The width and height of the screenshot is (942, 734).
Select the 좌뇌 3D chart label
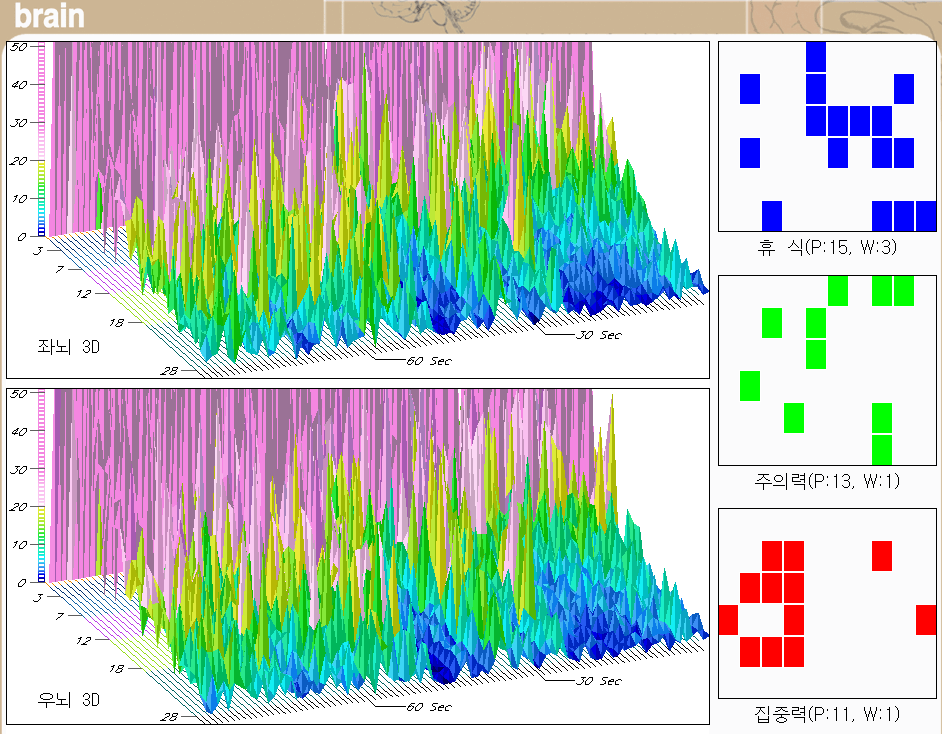[68, 347]
